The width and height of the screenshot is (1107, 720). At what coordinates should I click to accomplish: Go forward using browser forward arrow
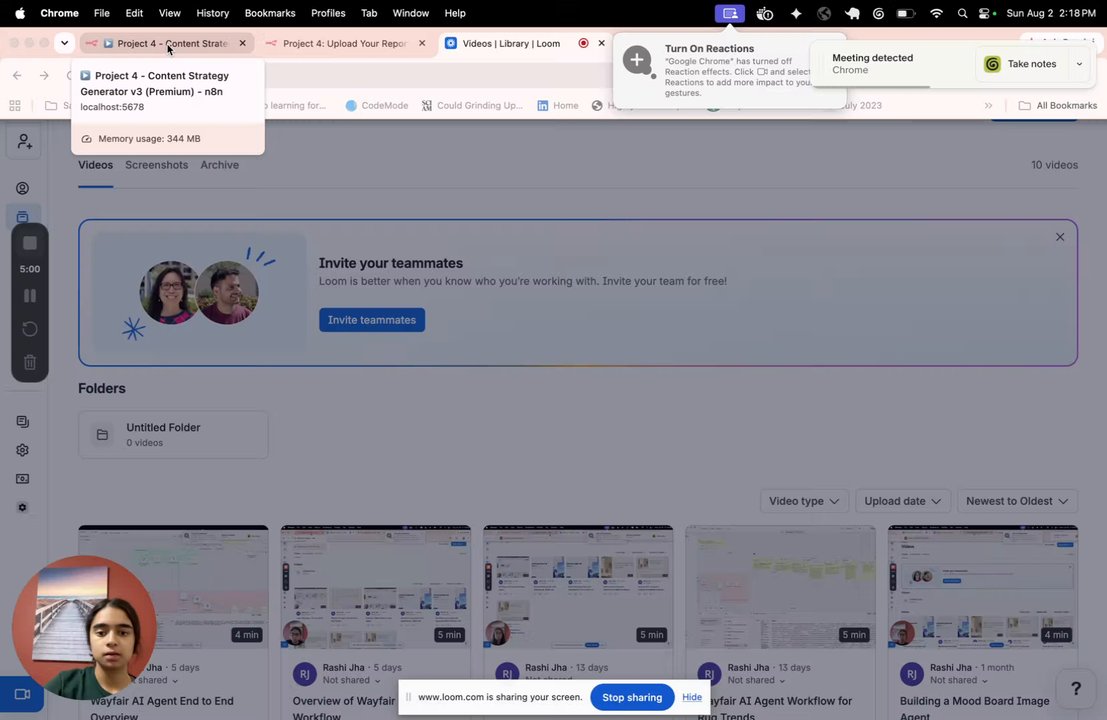[44, 76]
